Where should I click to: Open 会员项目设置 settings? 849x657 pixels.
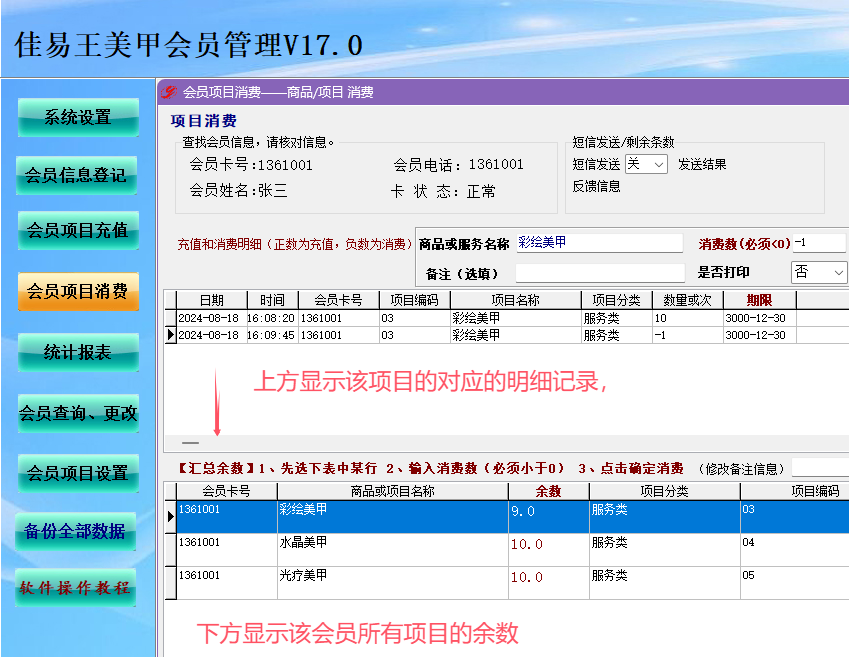coord(78,473)
